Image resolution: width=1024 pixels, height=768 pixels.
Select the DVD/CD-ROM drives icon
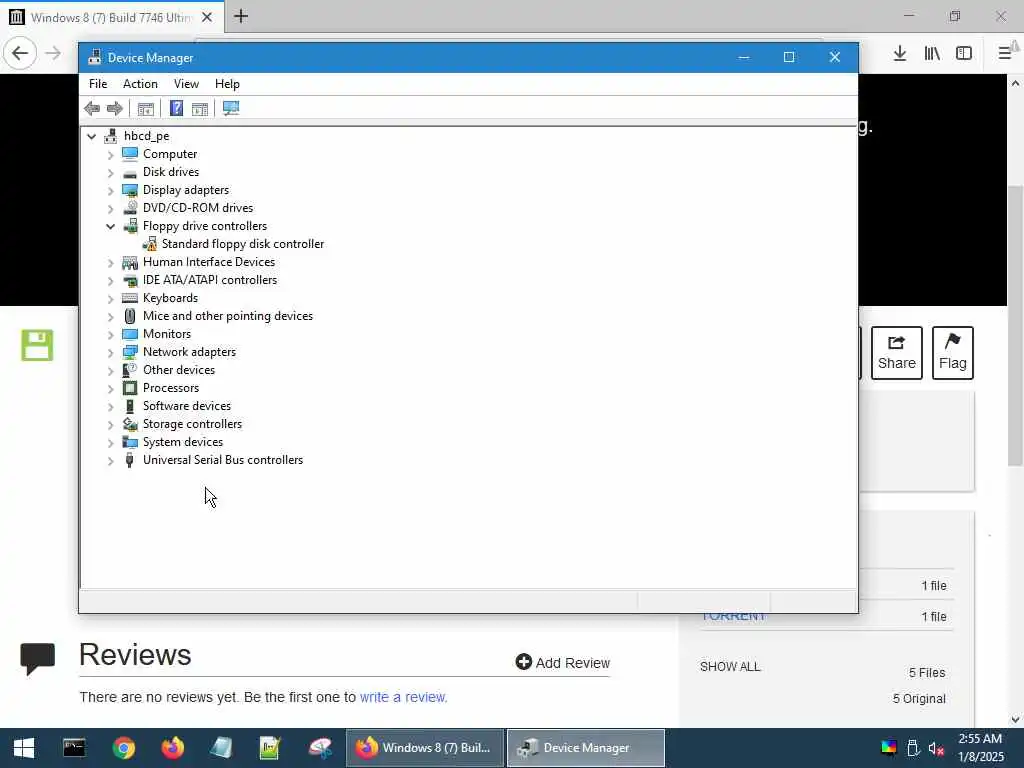[x=130, y=208]
